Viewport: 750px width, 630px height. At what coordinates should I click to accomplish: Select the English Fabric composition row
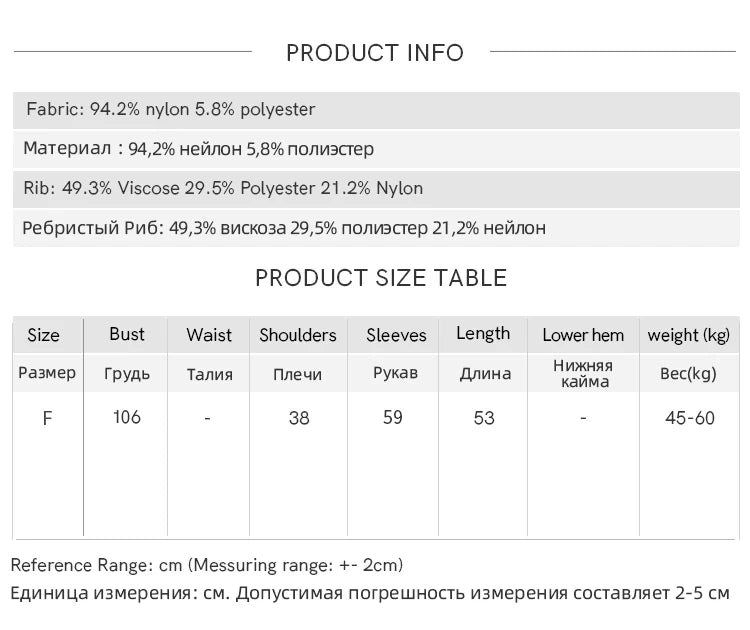pyautogui.click(x=171, y=109)
